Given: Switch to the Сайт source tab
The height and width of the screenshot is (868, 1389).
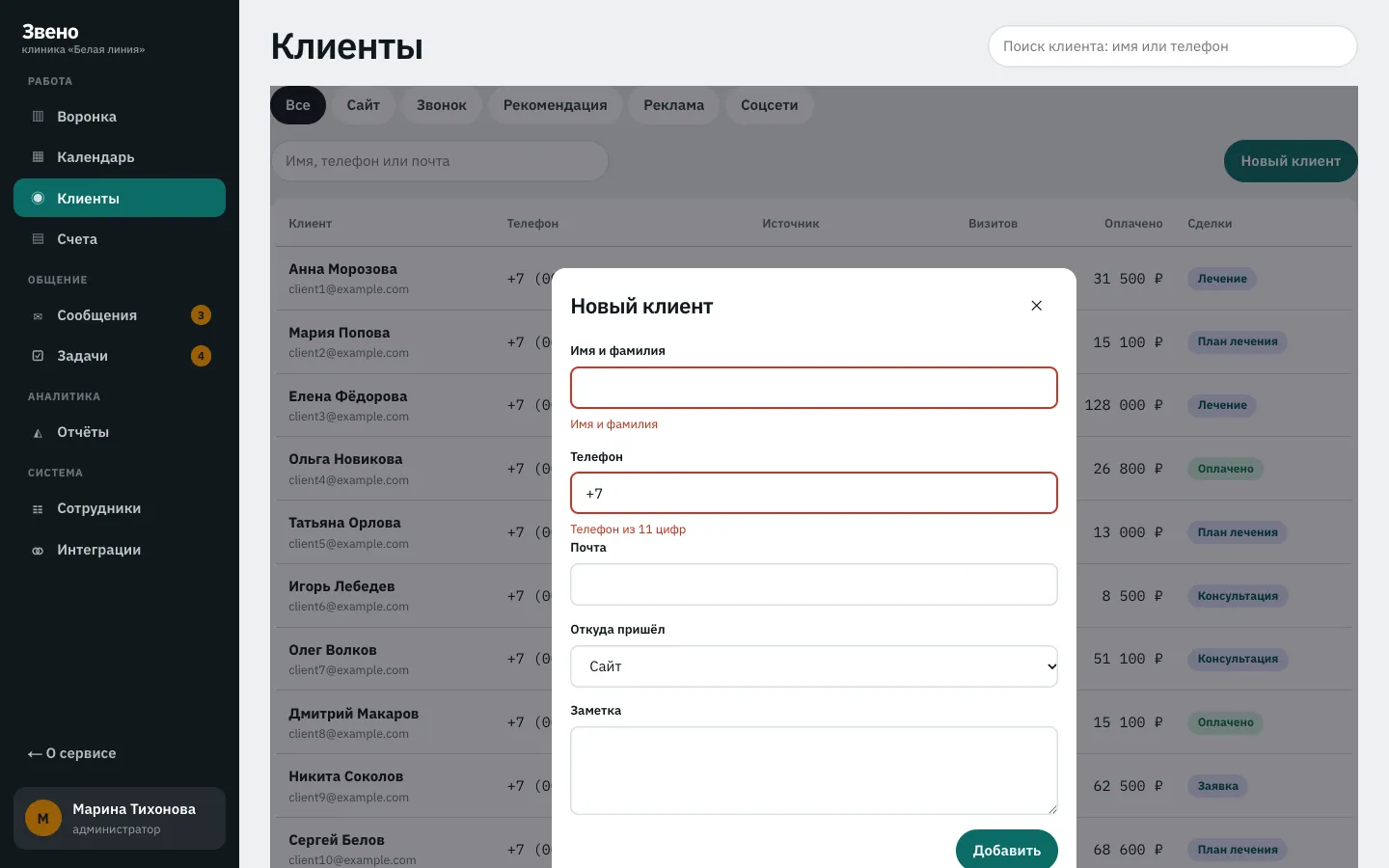Looking at the screenshot, I should pyautogui.click(x=364, y=105).
